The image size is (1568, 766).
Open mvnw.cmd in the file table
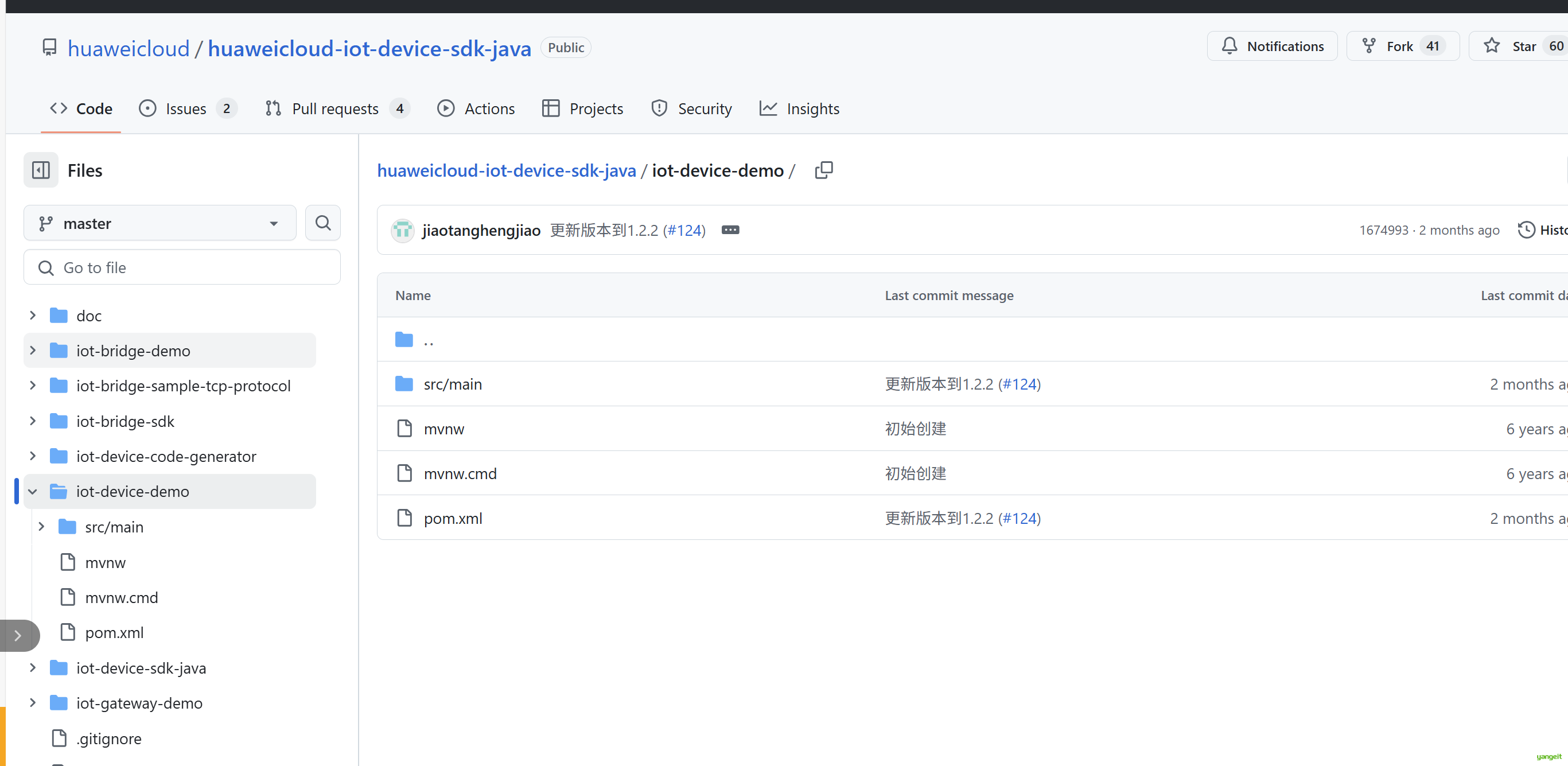(460, 473)
